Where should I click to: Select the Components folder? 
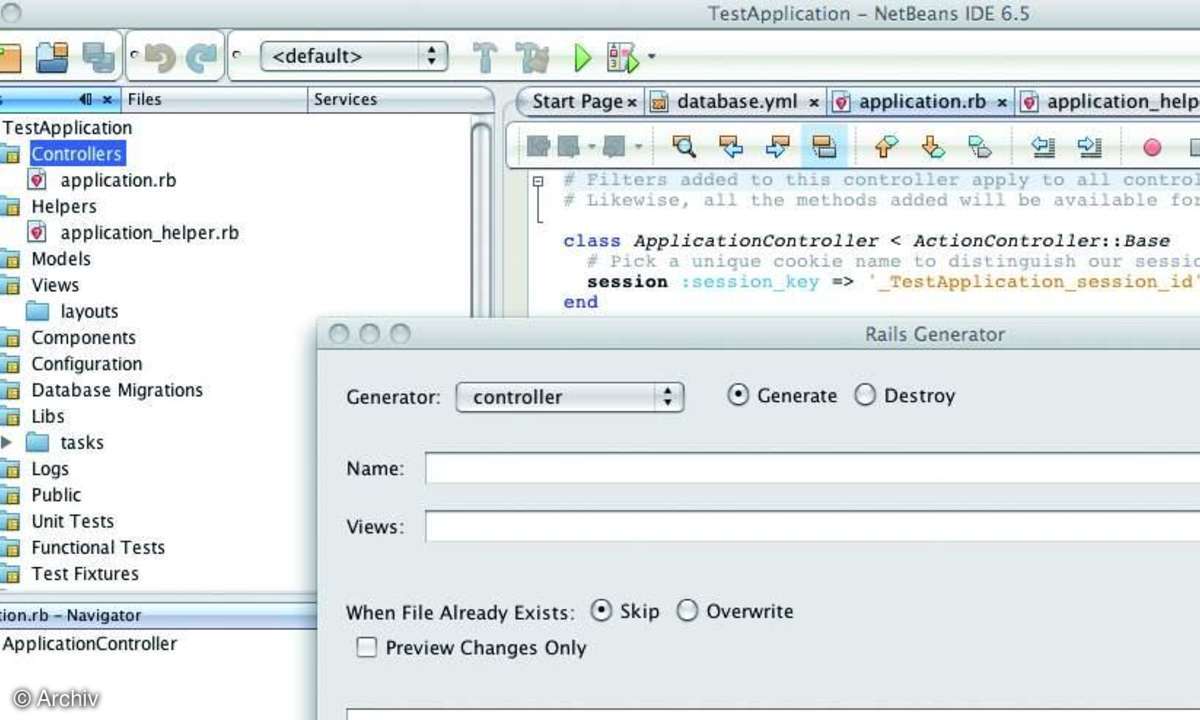pyautogui.click(x=83, y=338)
